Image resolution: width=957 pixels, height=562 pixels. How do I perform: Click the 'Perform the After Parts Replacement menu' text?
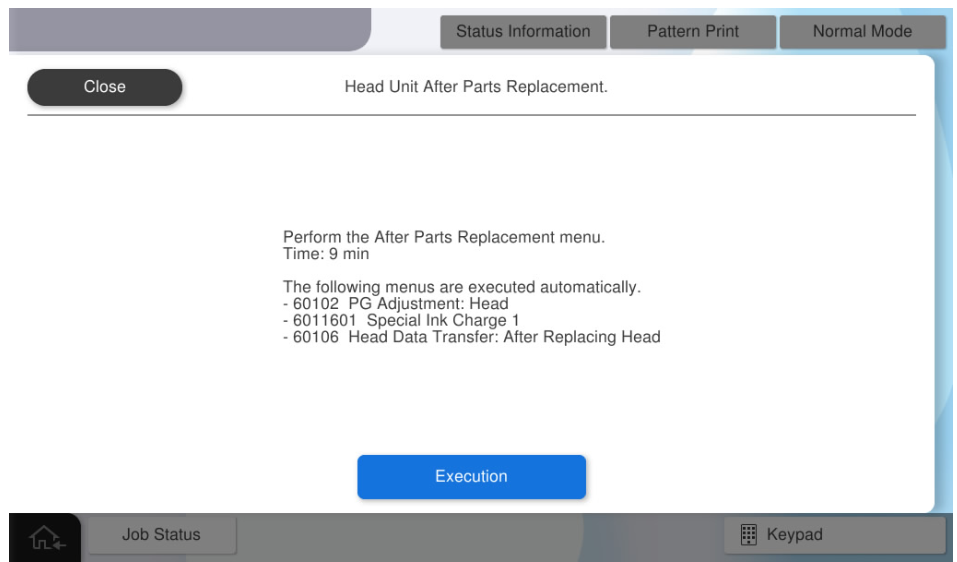tap(444, 238)
